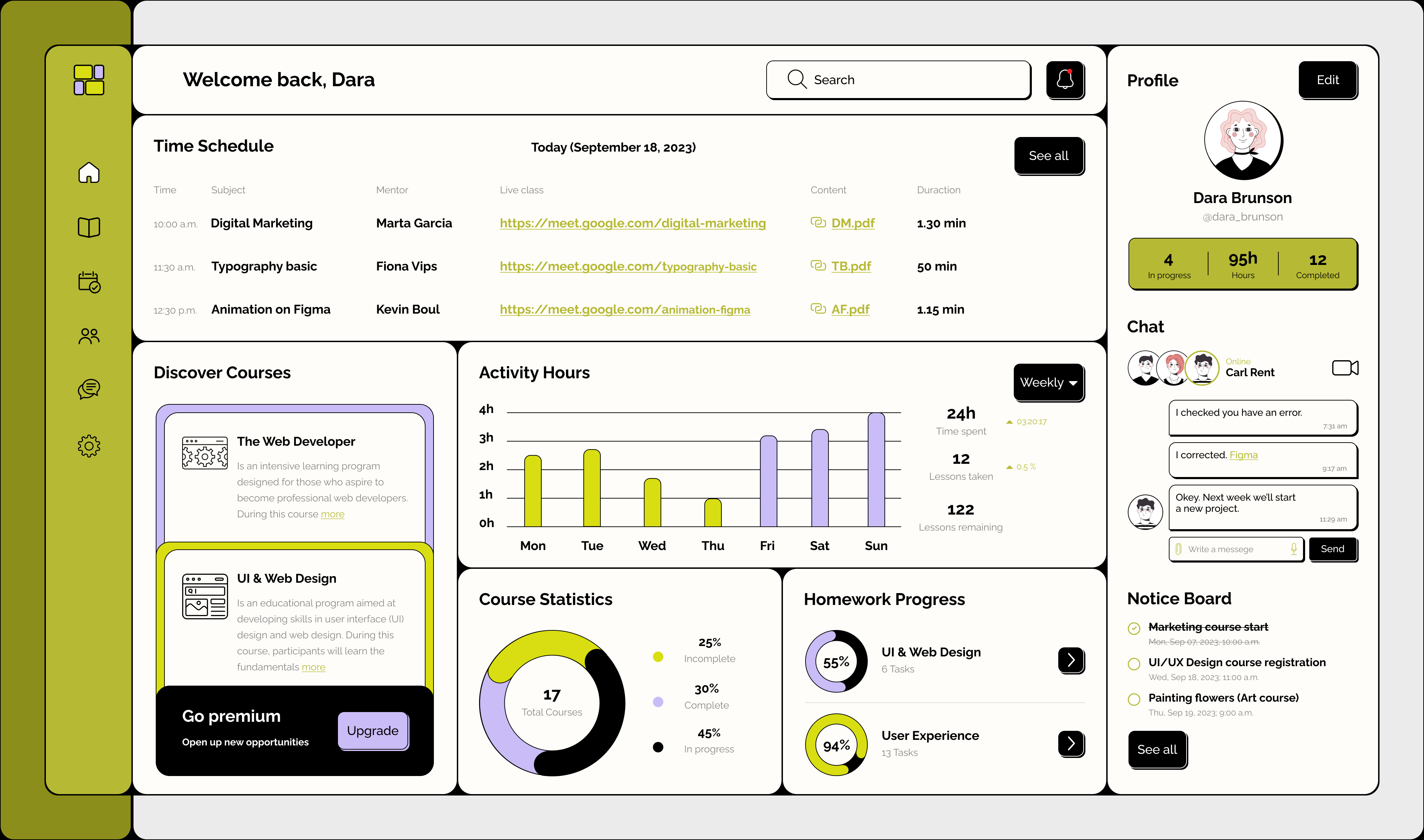Click the people/community icon in sidebar
This screenshot has width=1424, height=840.
coord(89,336)
